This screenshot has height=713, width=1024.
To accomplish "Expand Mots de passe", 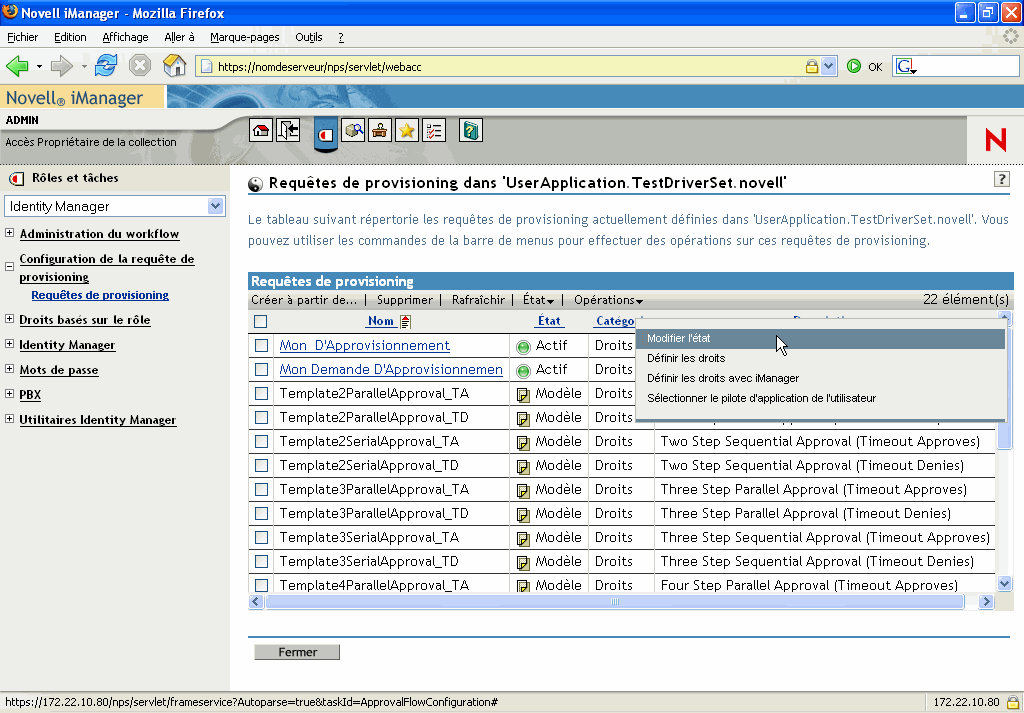I will click(x=9, y=368).
